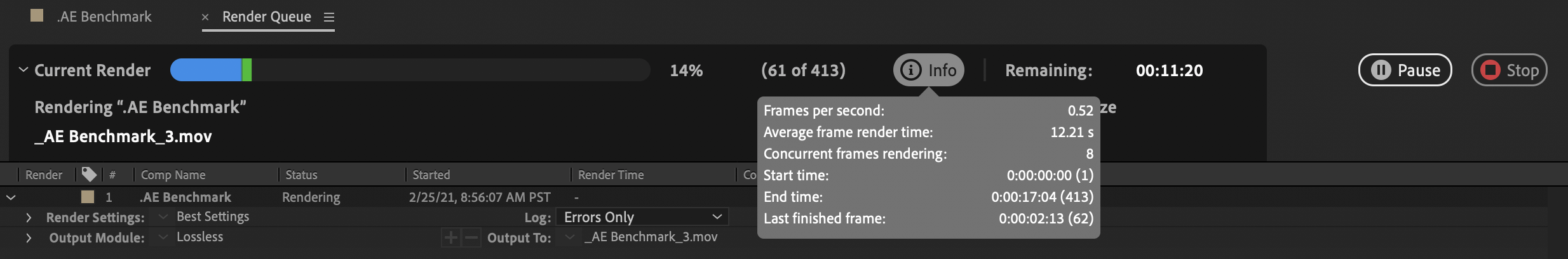Stop the current render
1568x259 pixels.
click(1509, 70)
